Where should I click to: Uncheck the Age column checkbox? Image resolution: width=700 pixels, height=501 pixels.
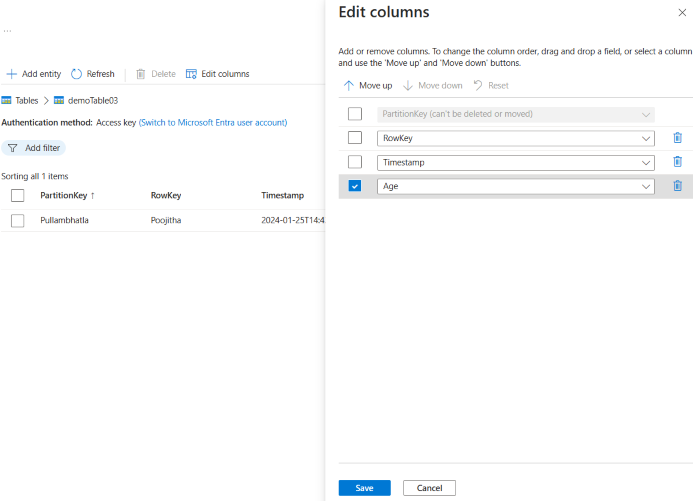point(355,185)
